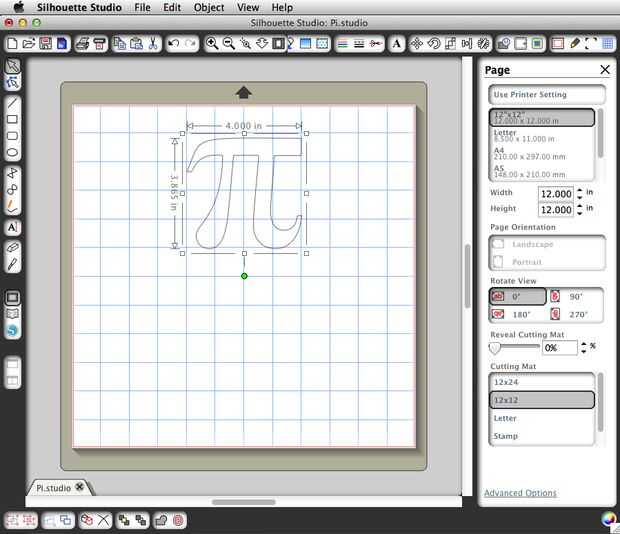Open the View menu
620x534 pixels.
248,7
